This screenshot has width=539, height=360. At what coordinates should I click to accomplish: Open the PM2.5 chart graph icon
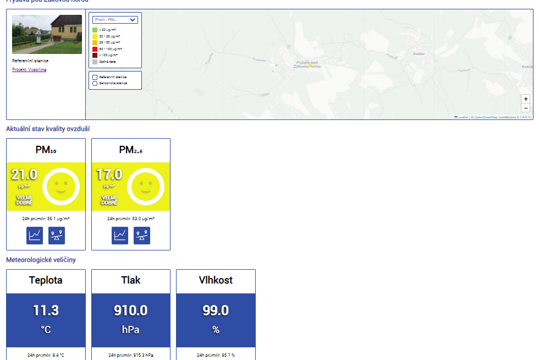pyautogui.click(x=120, y=236)
